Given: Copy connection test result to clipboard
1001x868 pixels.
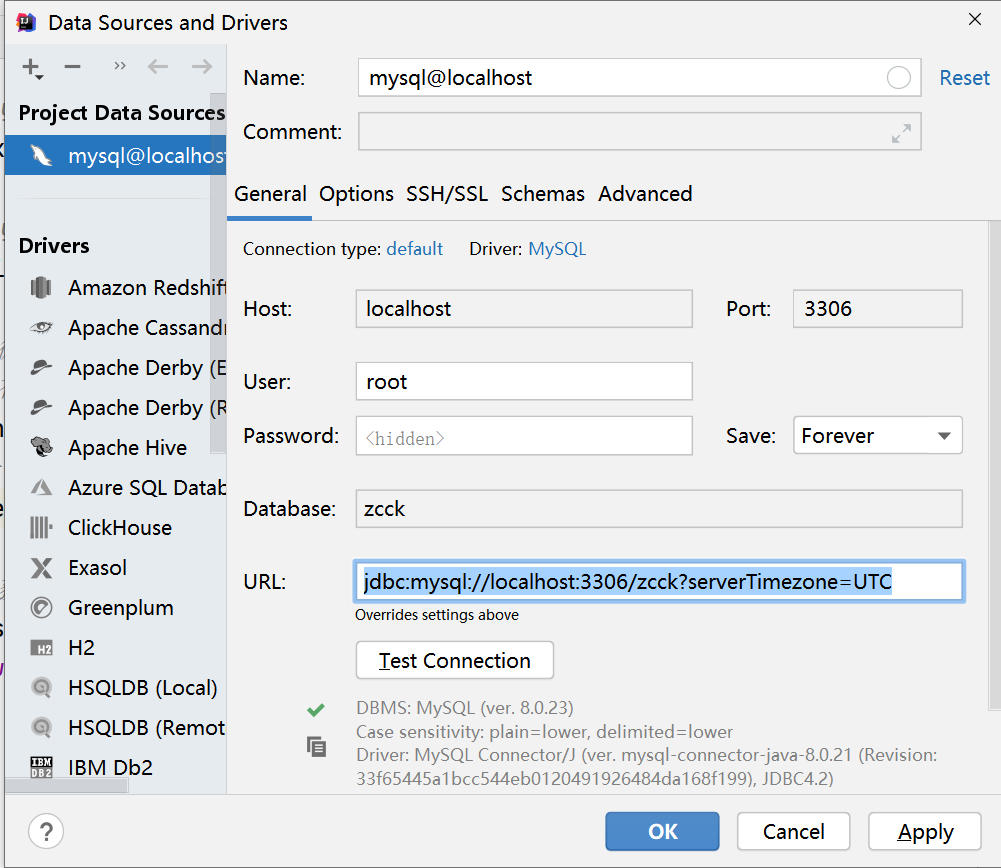Looking at the screenshot, I should pos(316,746).
